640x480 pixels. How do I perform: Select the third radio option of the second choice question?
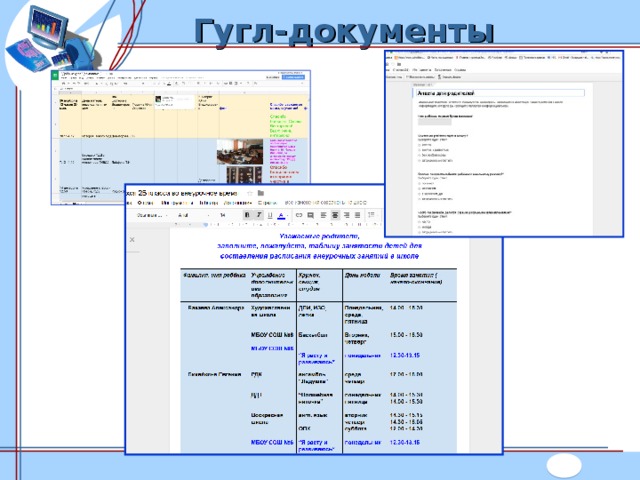tap(420, 194)
